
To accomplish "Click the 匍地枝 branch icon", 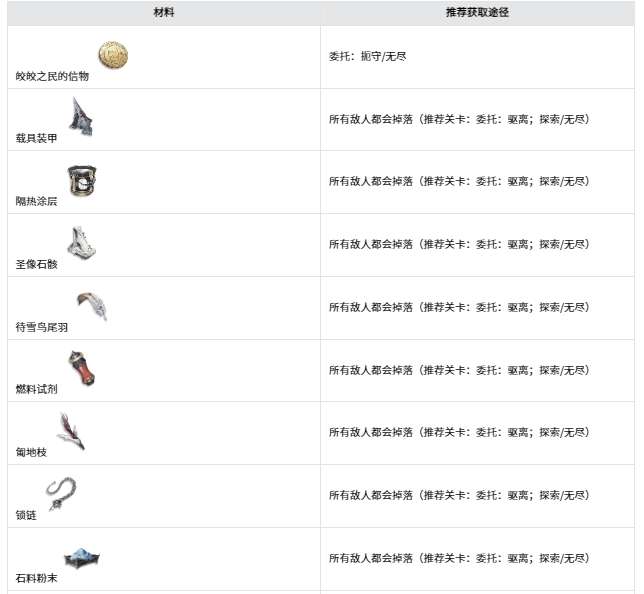I will click(71, 431).
